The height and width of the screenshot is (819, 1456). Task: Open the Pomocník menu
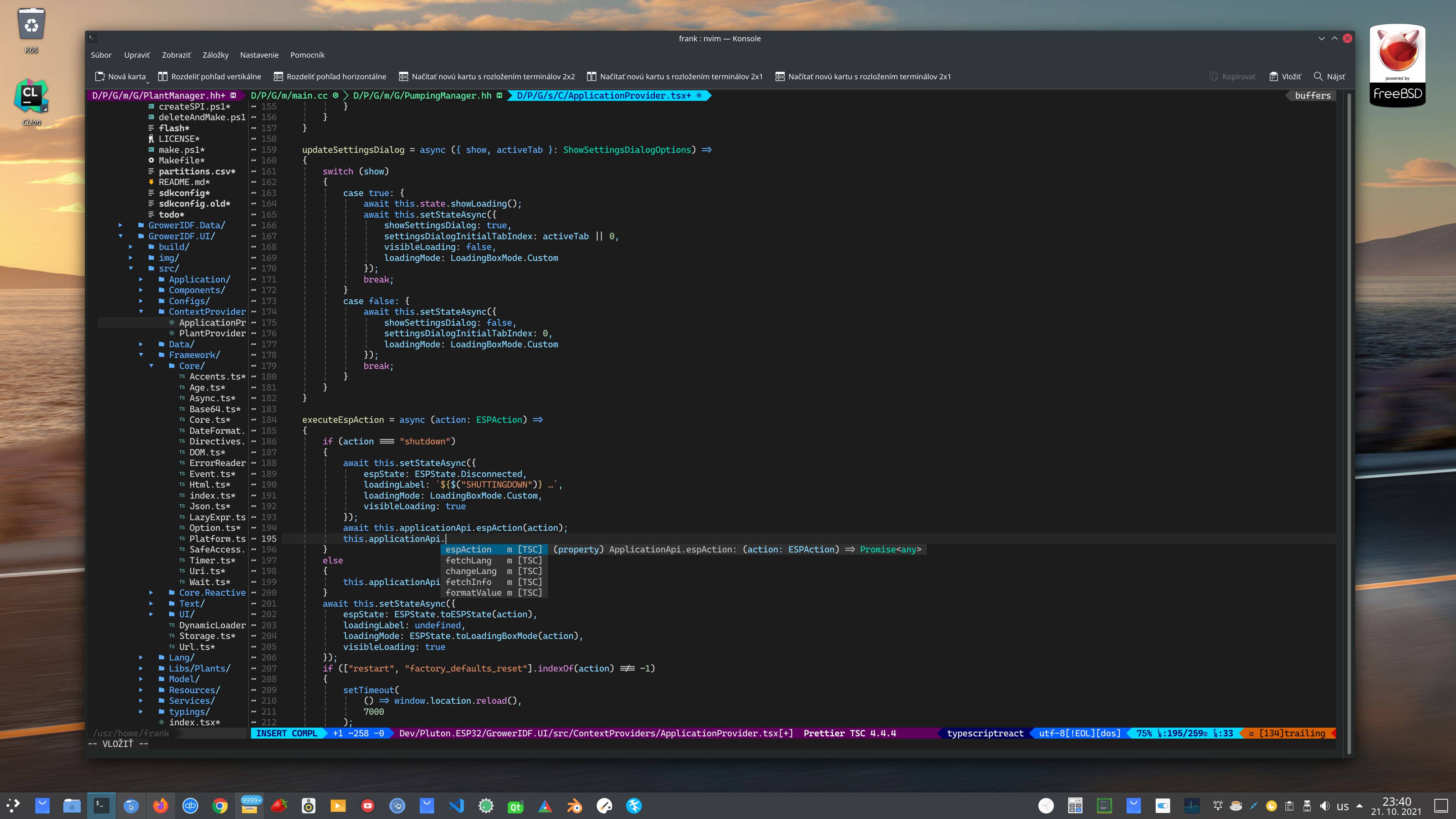308,55
